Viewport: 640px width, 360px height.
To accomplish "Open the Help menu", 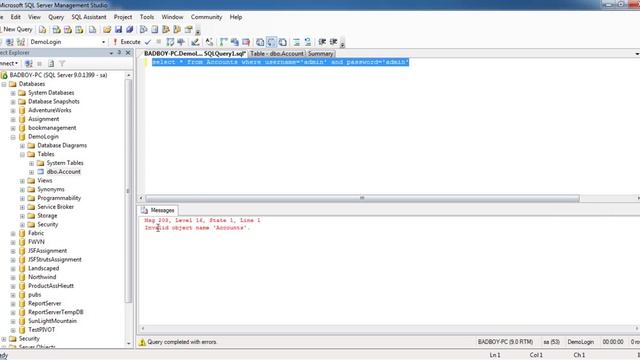I will click(x=236, y=17).
